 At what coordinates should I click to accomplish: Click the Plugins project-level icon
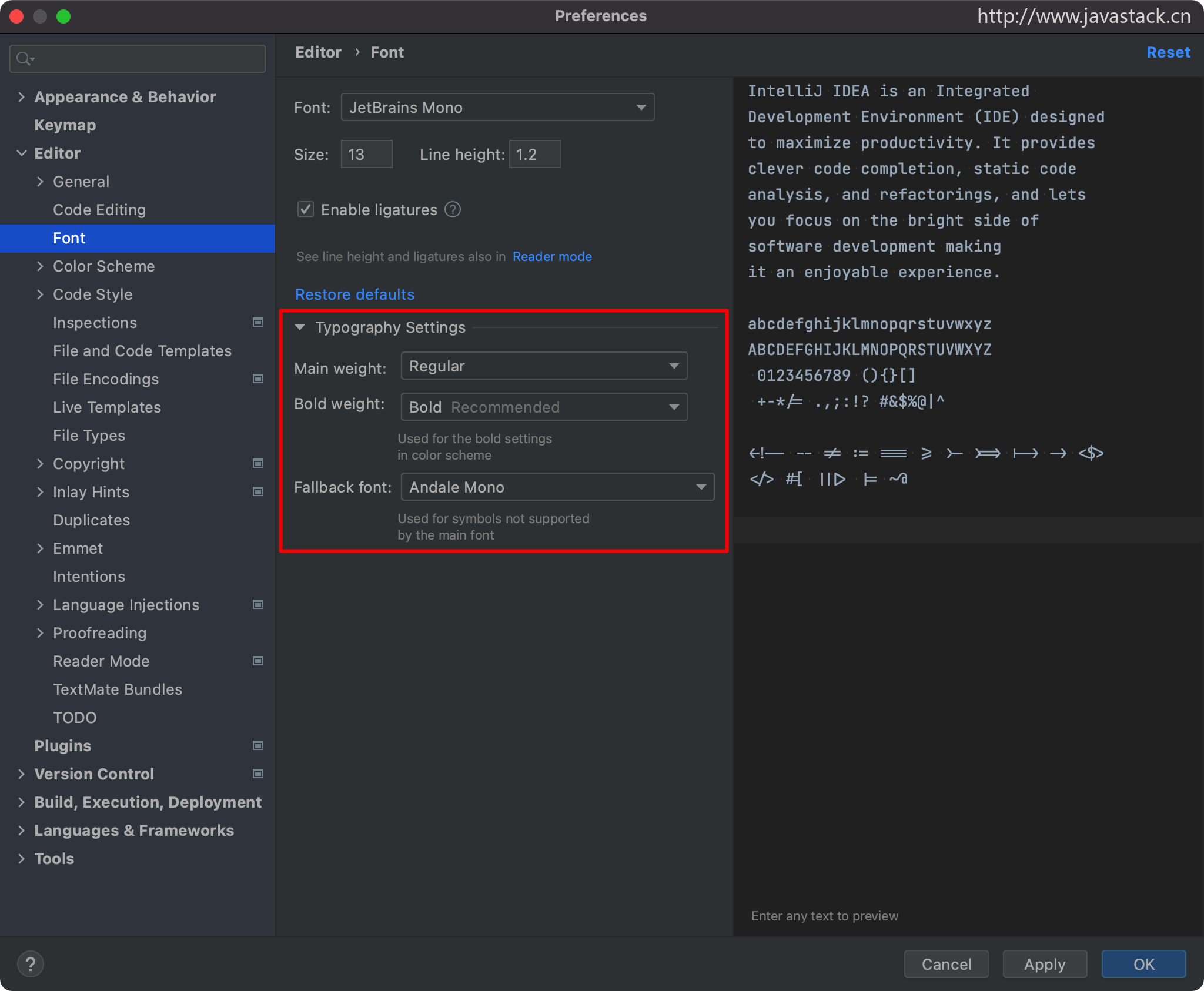tap(258, 745)
